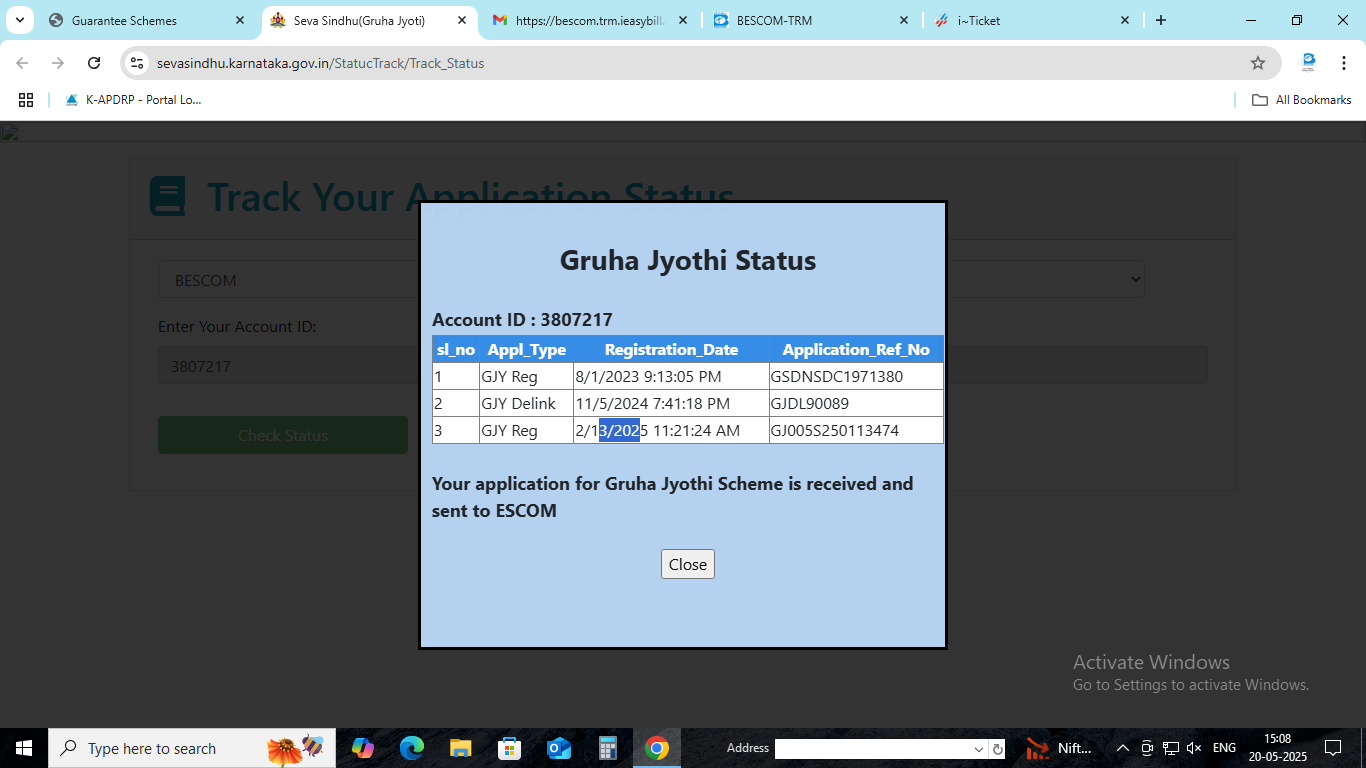
Task: View site information icon in address bar
Action: (138, 63)
